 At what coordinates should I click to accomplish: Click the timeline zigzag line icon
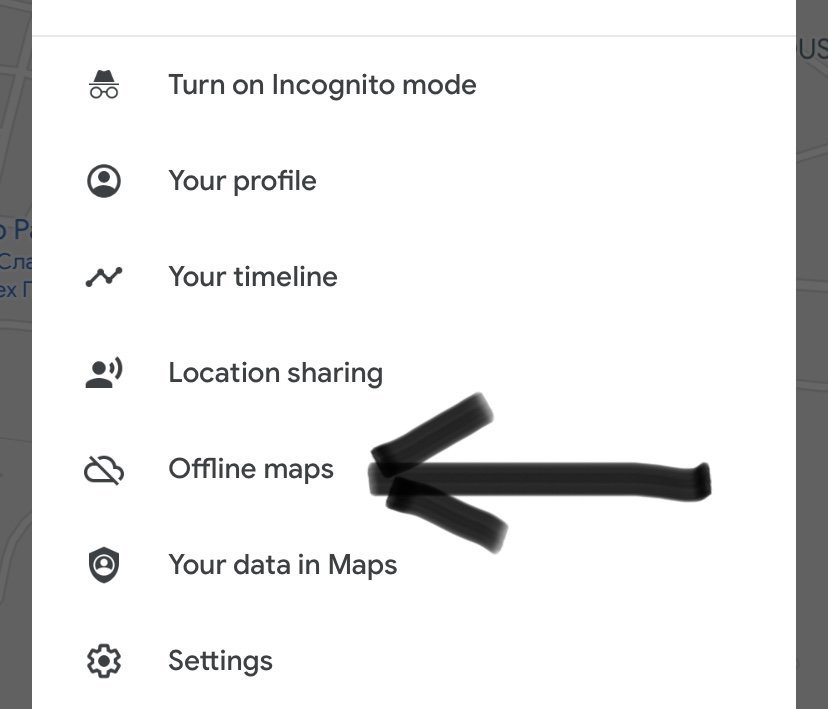tap(104, 277)
